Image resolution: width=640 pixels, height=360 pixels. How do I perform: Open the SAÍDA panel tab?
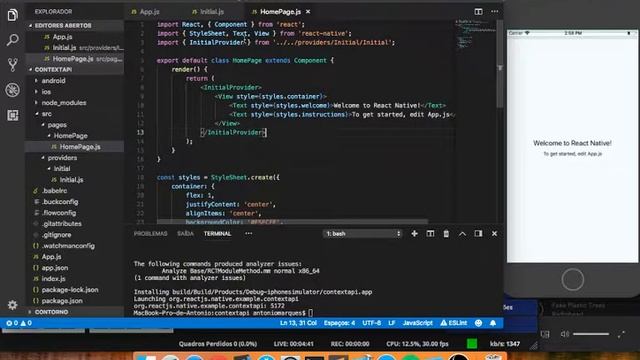point(185,233)
